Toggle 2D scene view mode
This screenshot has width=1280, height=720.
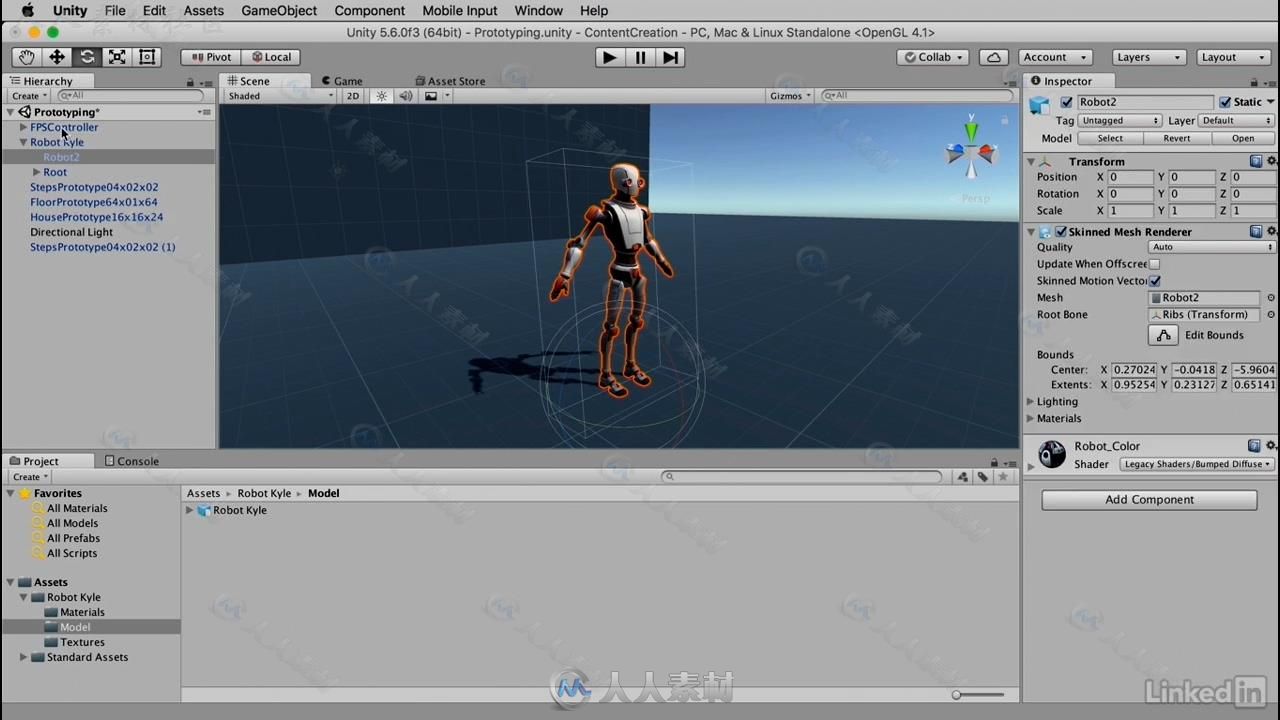pyautogui.click(x=353, y=96)
